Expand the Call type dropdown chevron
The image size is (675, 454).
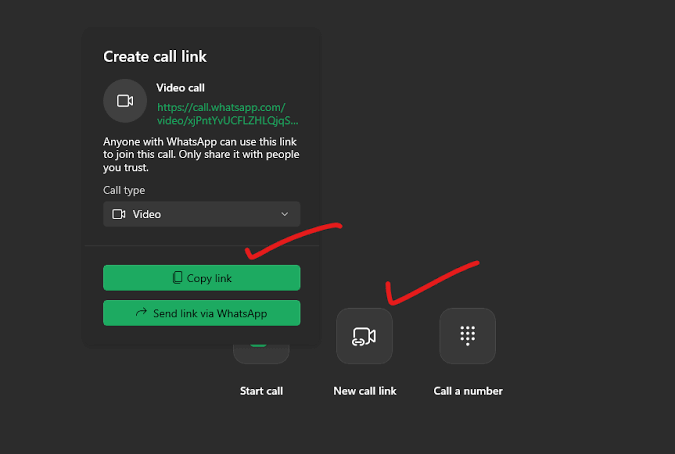tap(284, 214)
